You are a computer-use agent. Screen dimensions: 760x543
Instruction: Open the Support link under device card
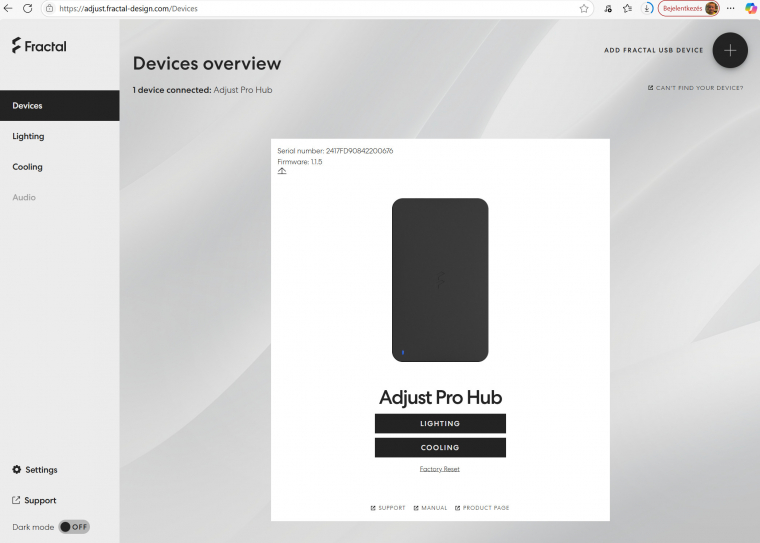(388, 508)
